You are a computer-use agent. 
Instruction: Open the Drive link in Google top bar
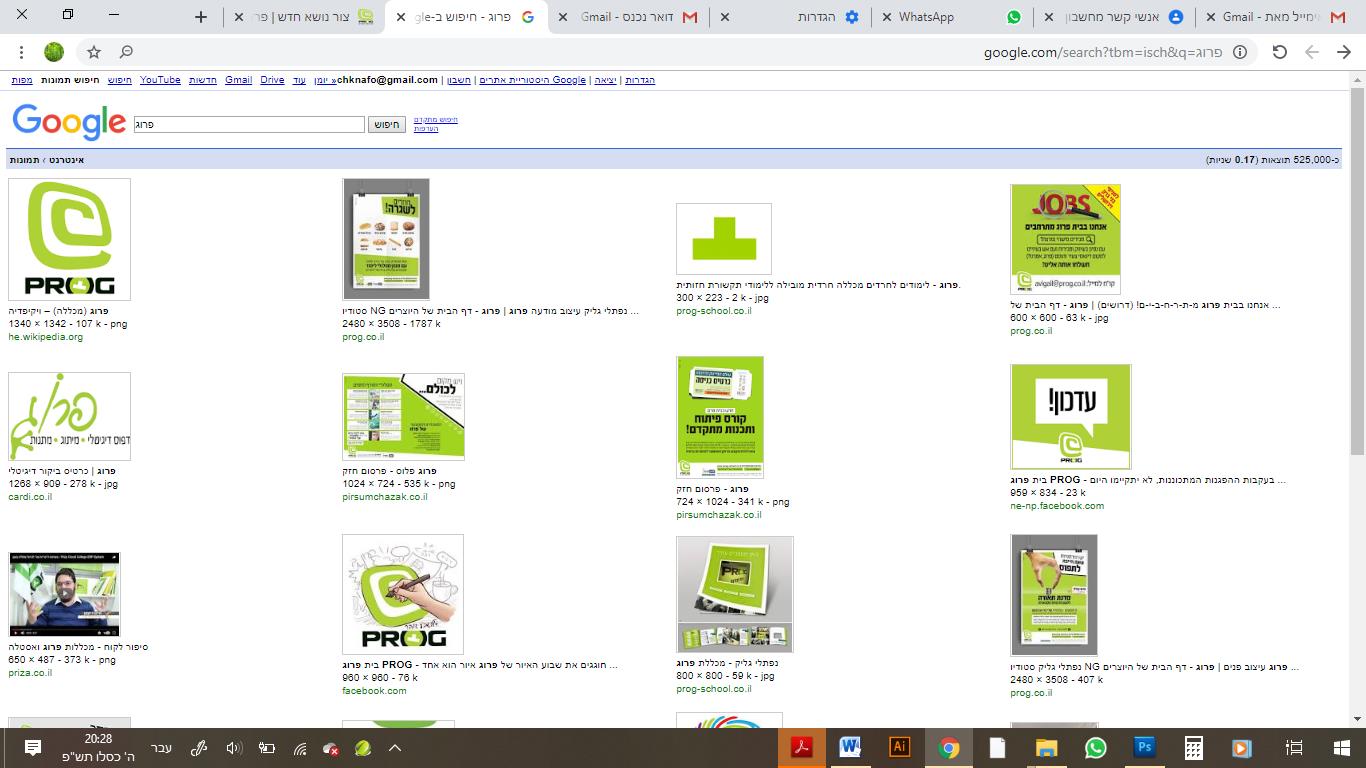[272, 80]
